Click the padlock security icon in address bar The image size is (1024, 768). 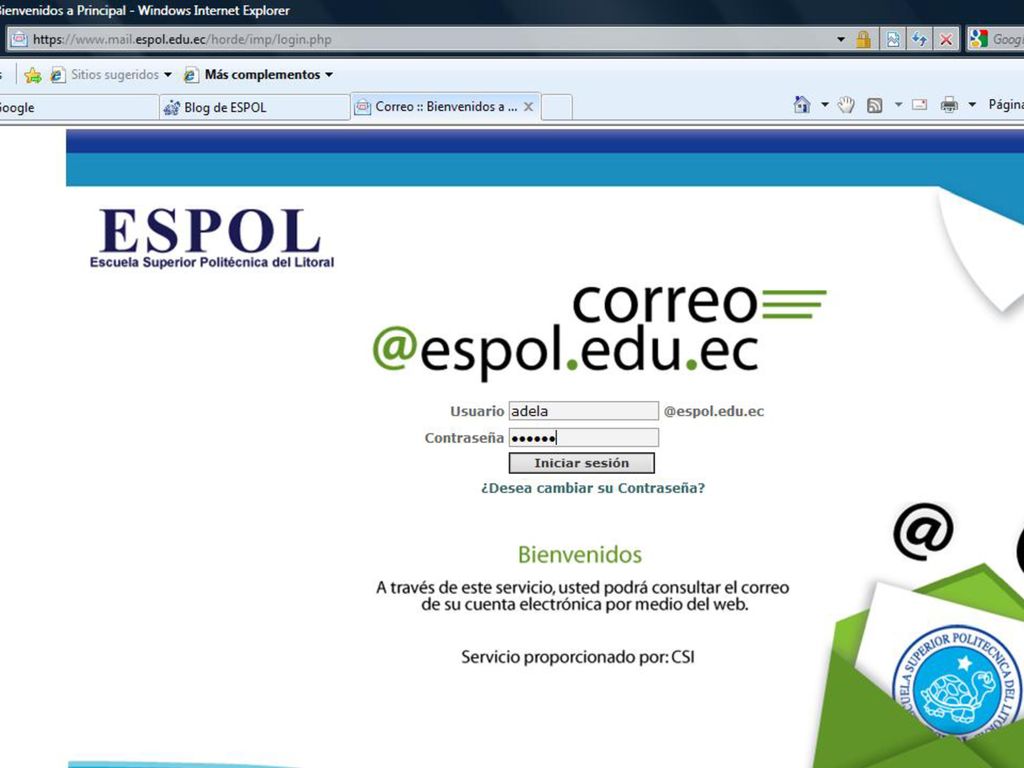863,39
